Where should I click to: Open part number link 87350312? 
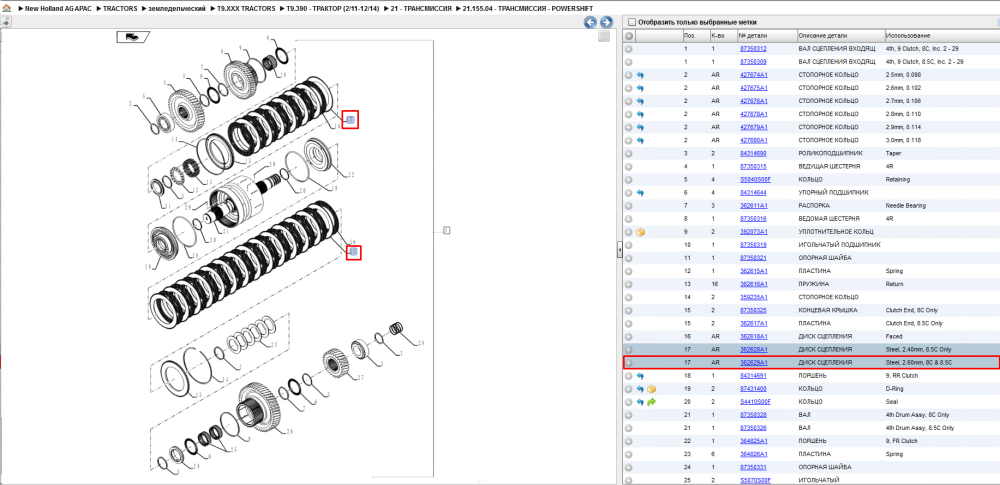753,48
